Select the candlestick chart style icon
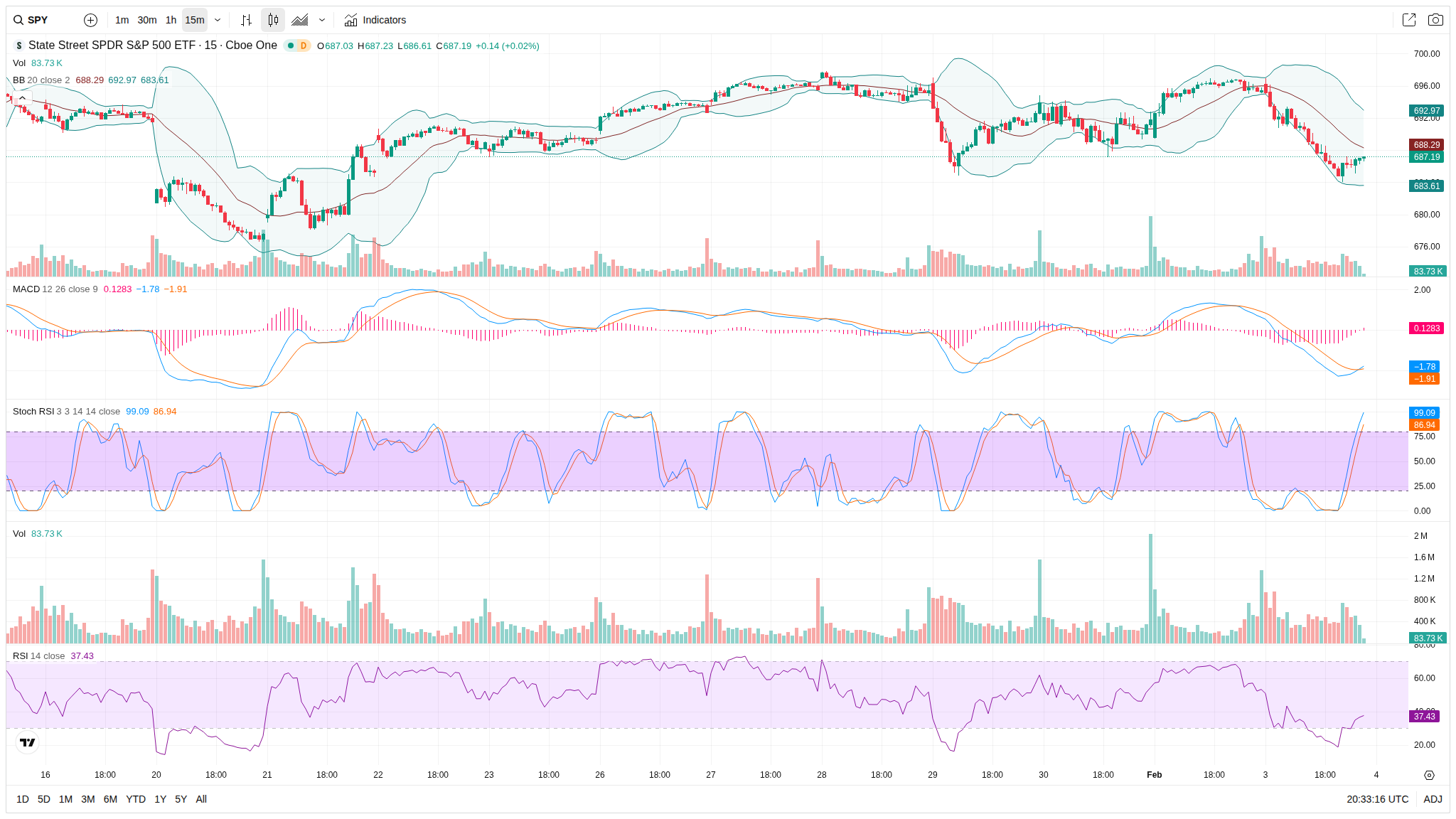Screen dimensions: 1456x819 click(x=273, y=20)
